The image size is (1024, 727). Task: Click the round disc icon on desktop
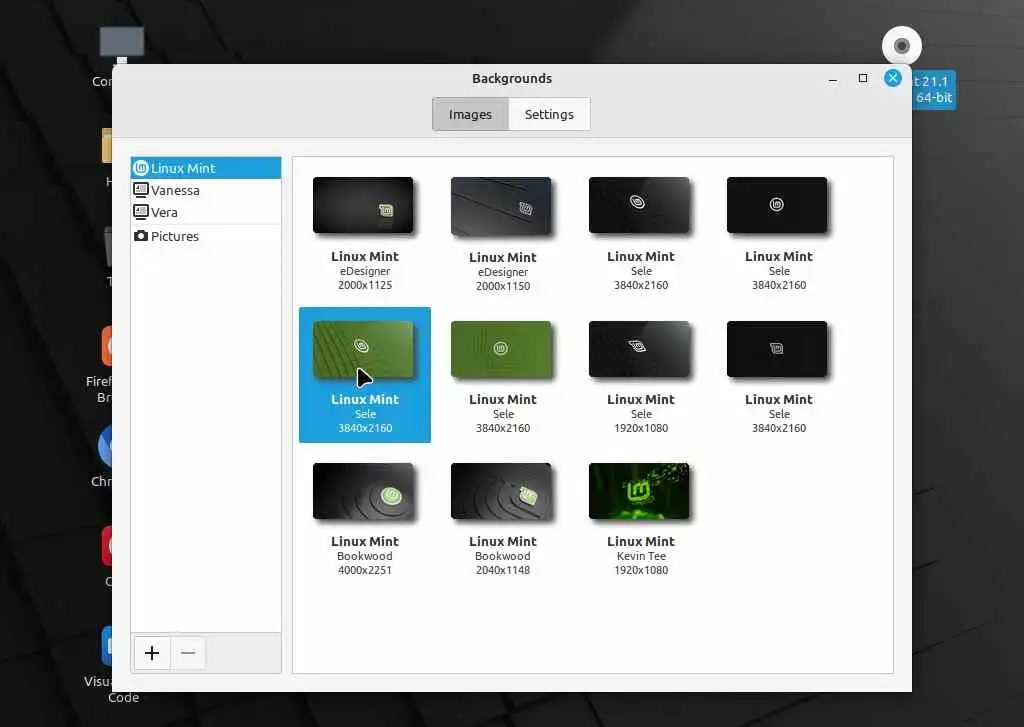click(902, 46)
